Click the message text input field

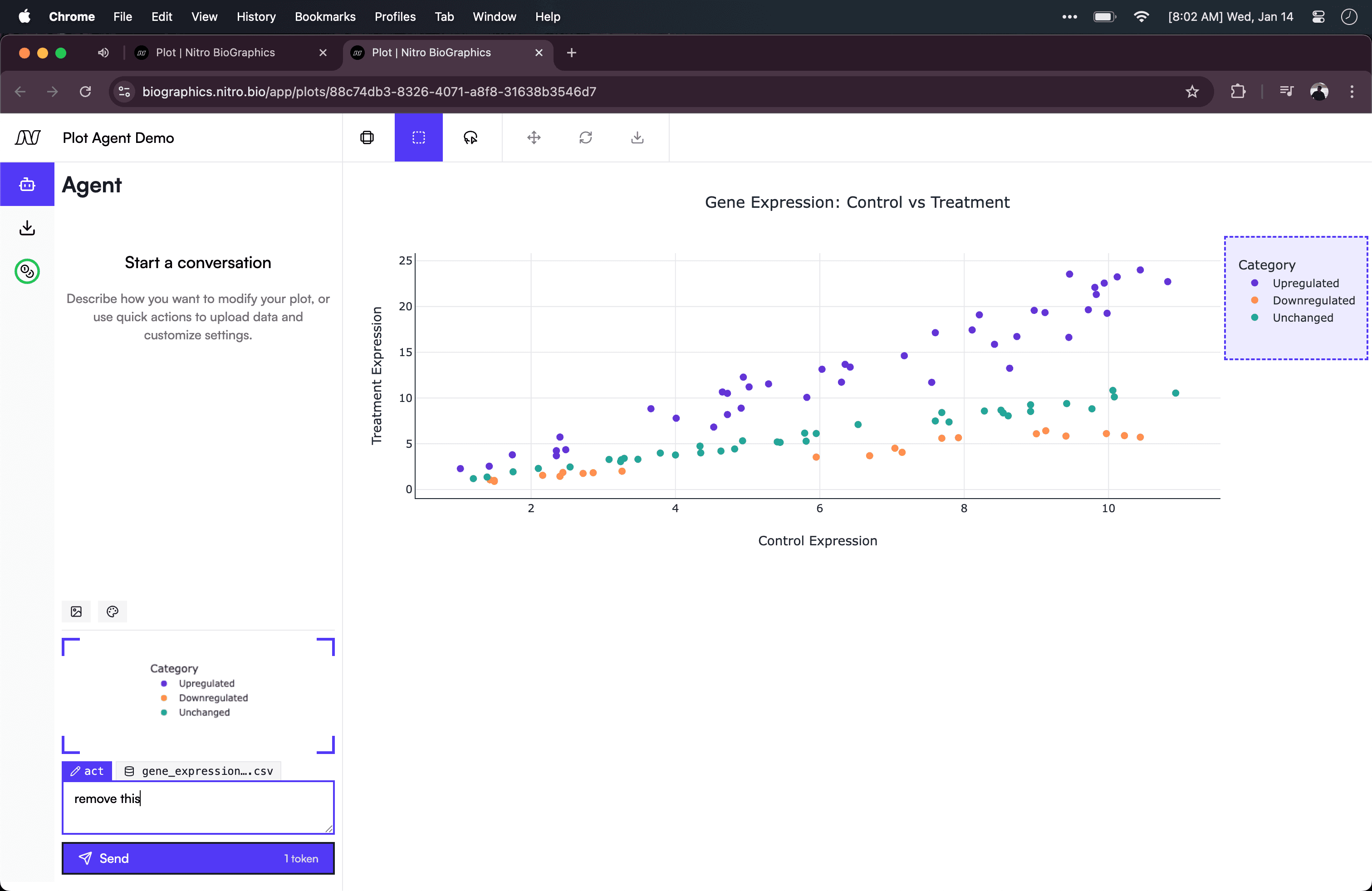pyautogui.click(x=198, y=807)
